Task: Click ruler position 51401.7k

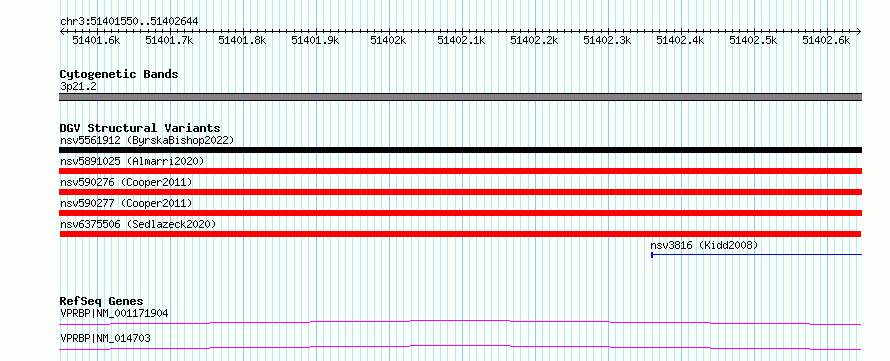Action: pos(170,40)
